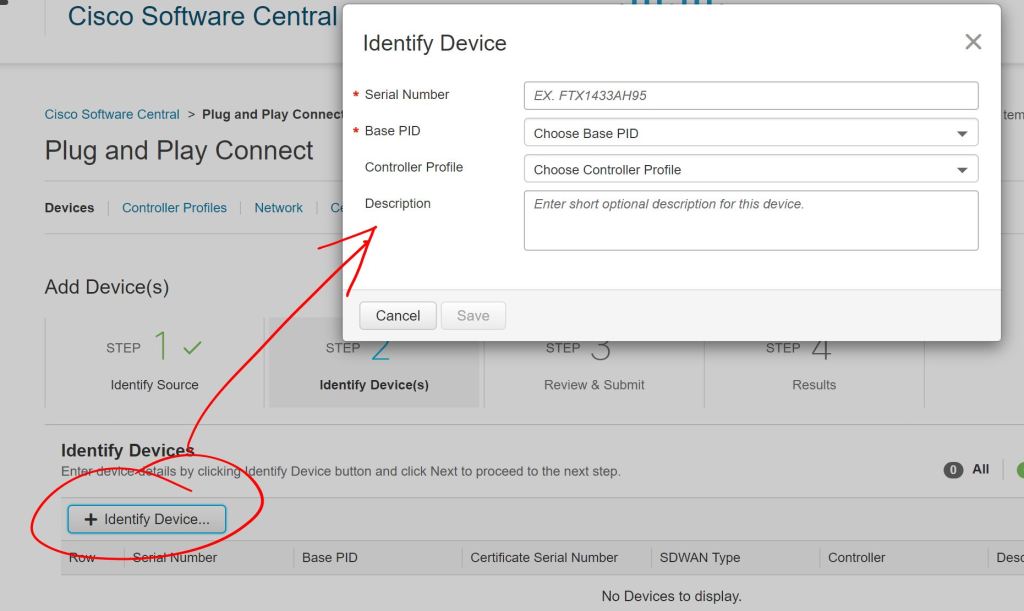Open the Cisco Software Central breadcrumb link
This screenshot has width=1024, height=611.
pos(112,114)
